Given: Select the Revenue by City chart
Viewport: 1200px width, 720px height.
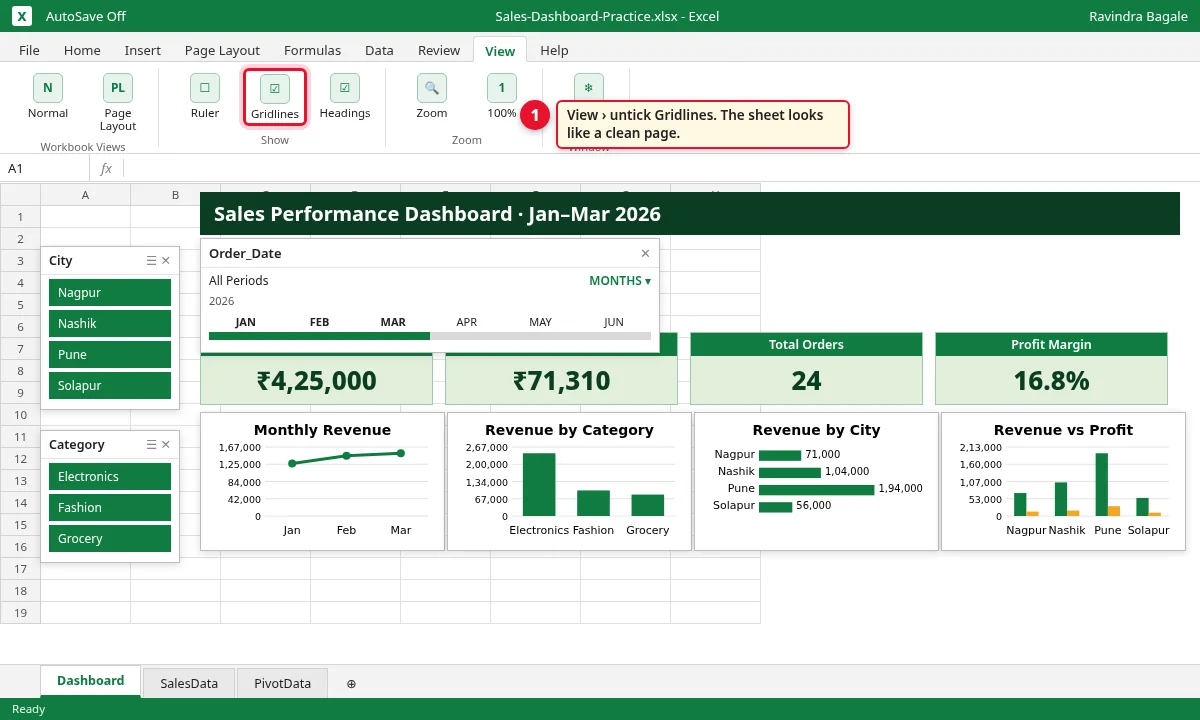Looking at the screenshot, I should [x=816, y=481].
